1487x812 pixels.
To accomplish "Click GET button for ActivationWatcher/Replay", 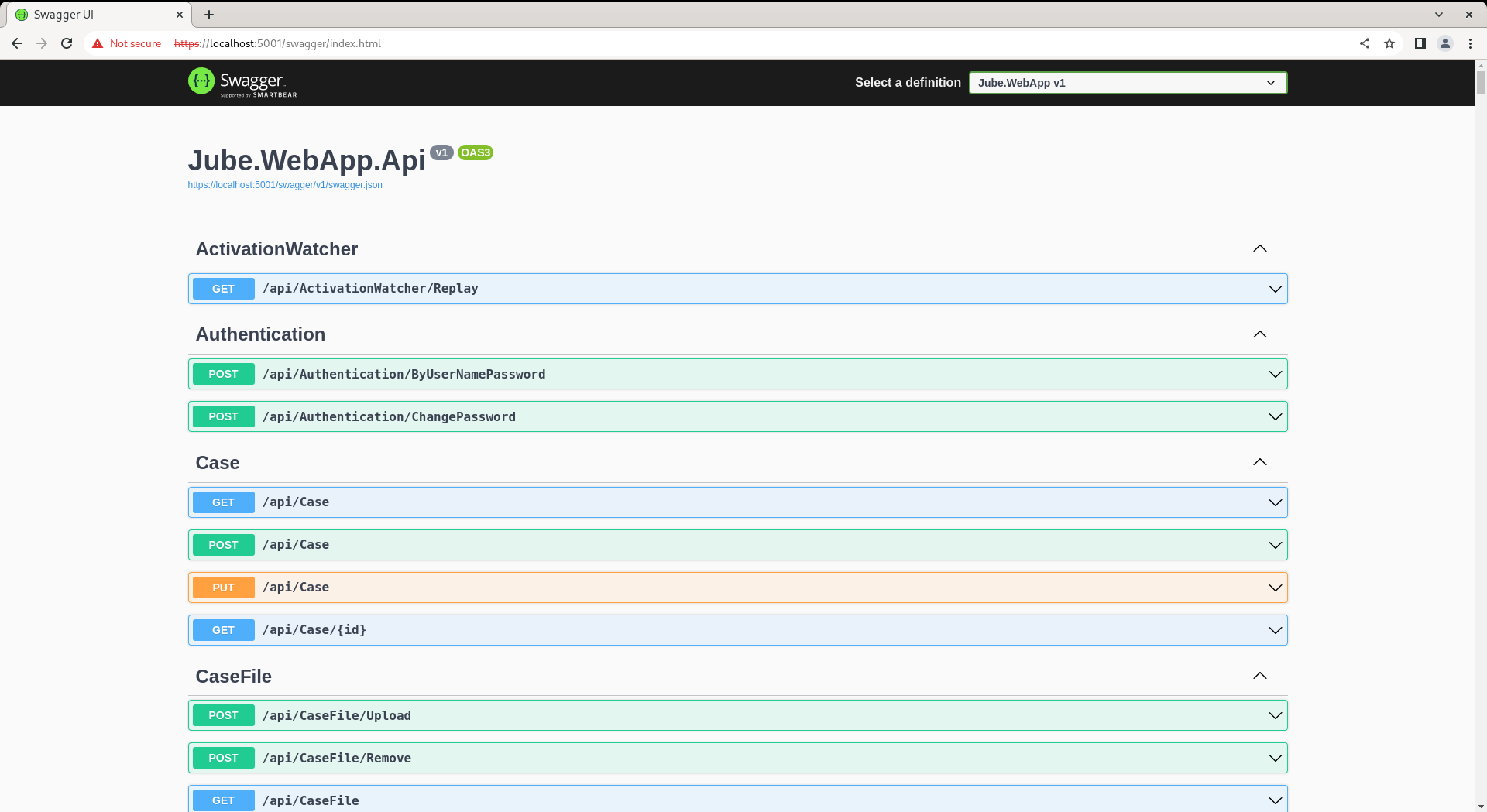I will coord(223,289).
